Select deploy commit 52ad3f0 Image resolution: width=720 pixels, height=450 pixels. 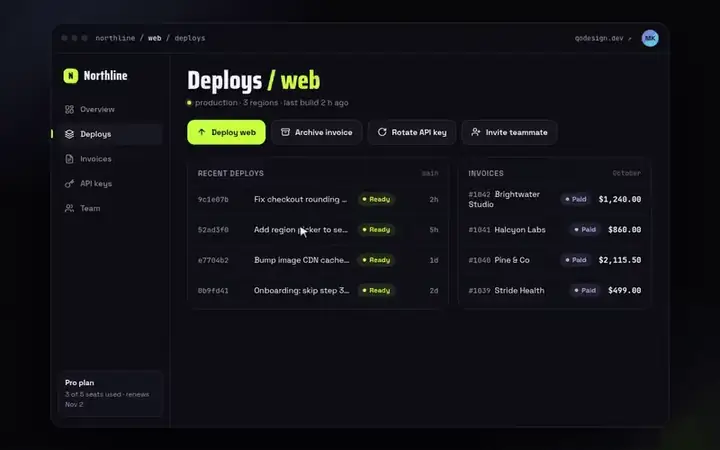tap(213, 230)
